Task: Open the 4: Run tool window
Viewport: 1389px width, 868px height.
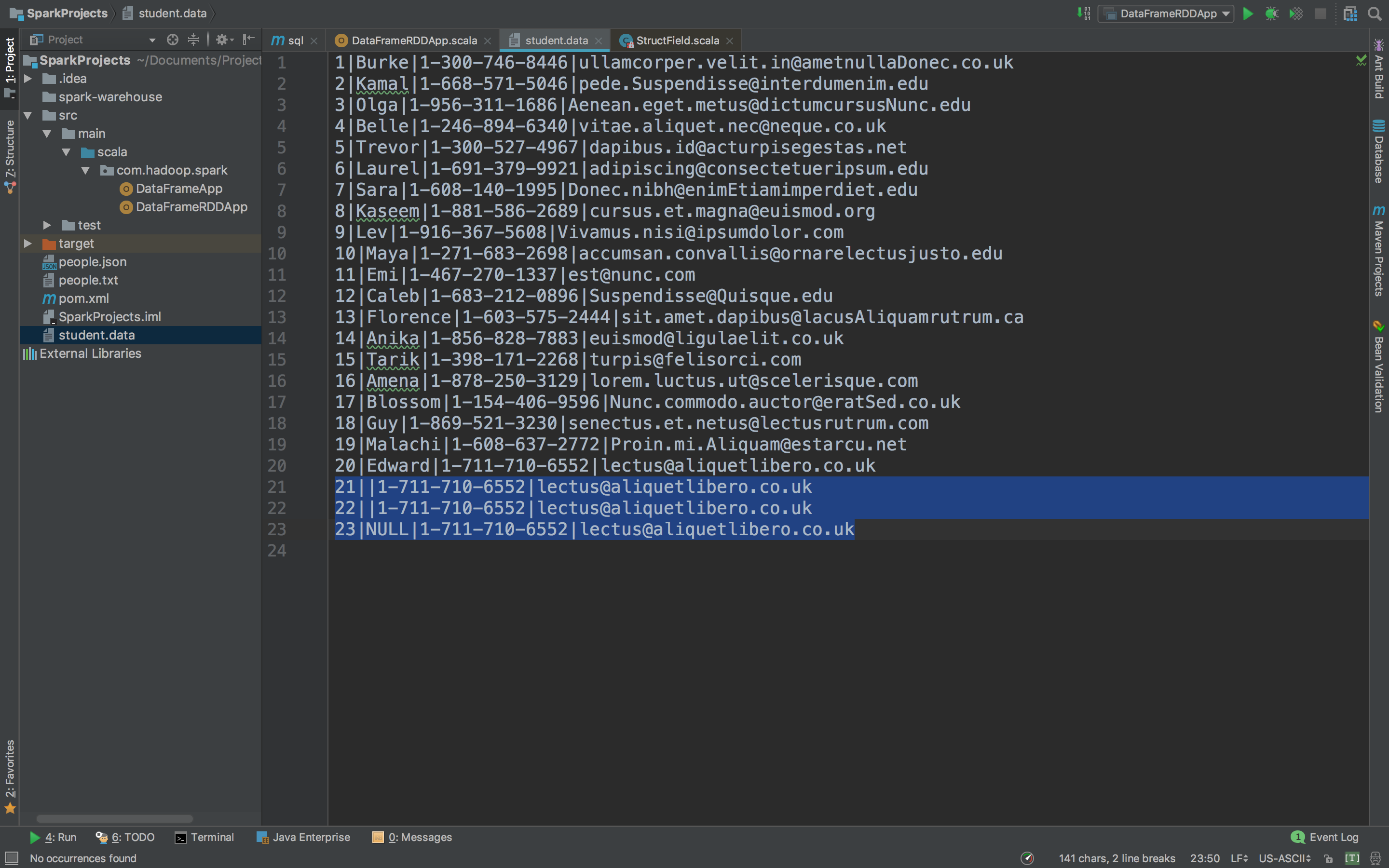Action: click(53, 837)
